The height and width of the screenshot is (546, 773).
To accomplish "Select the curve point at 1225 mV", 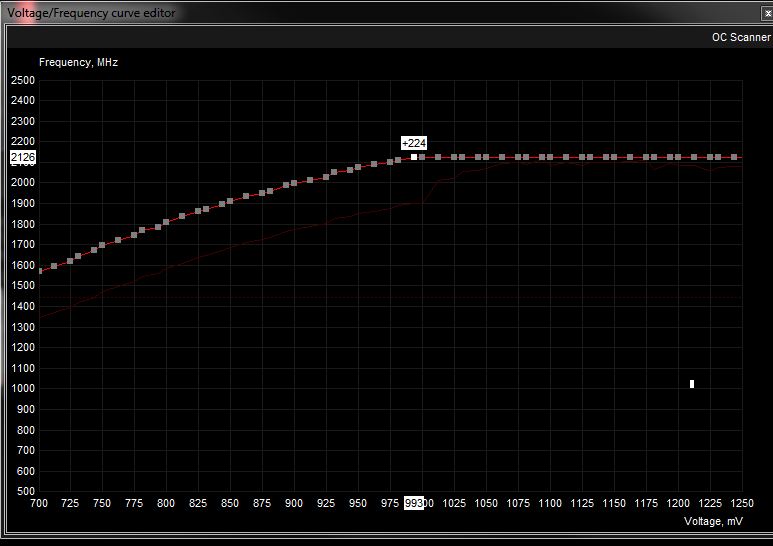I will (710, 157).
